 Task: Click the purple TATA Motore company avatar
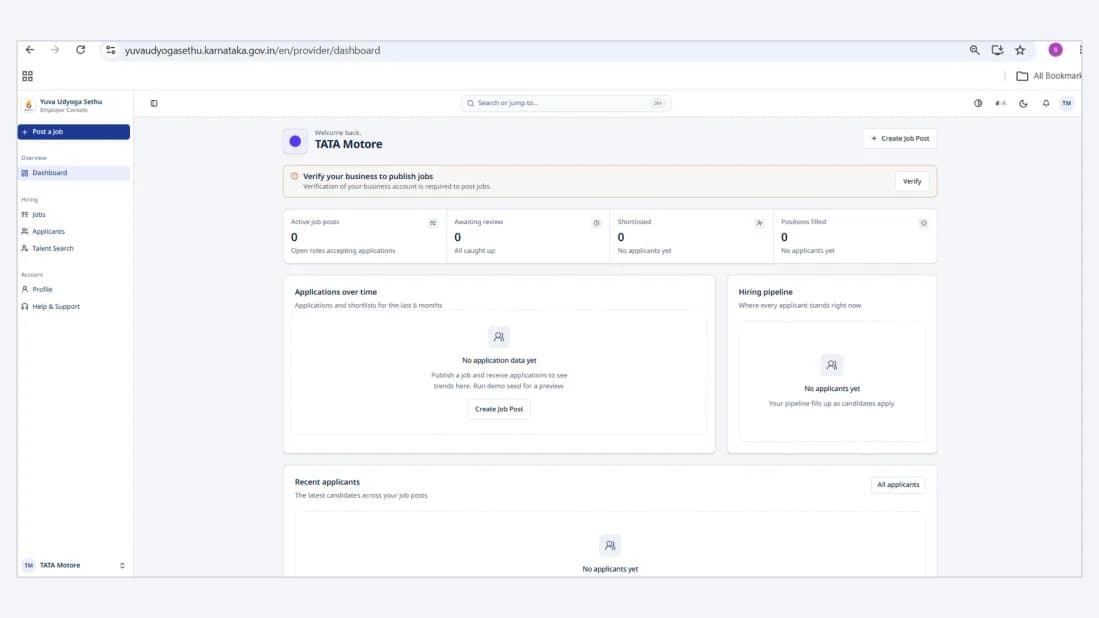pyautogui.click(x=295, y=142)
